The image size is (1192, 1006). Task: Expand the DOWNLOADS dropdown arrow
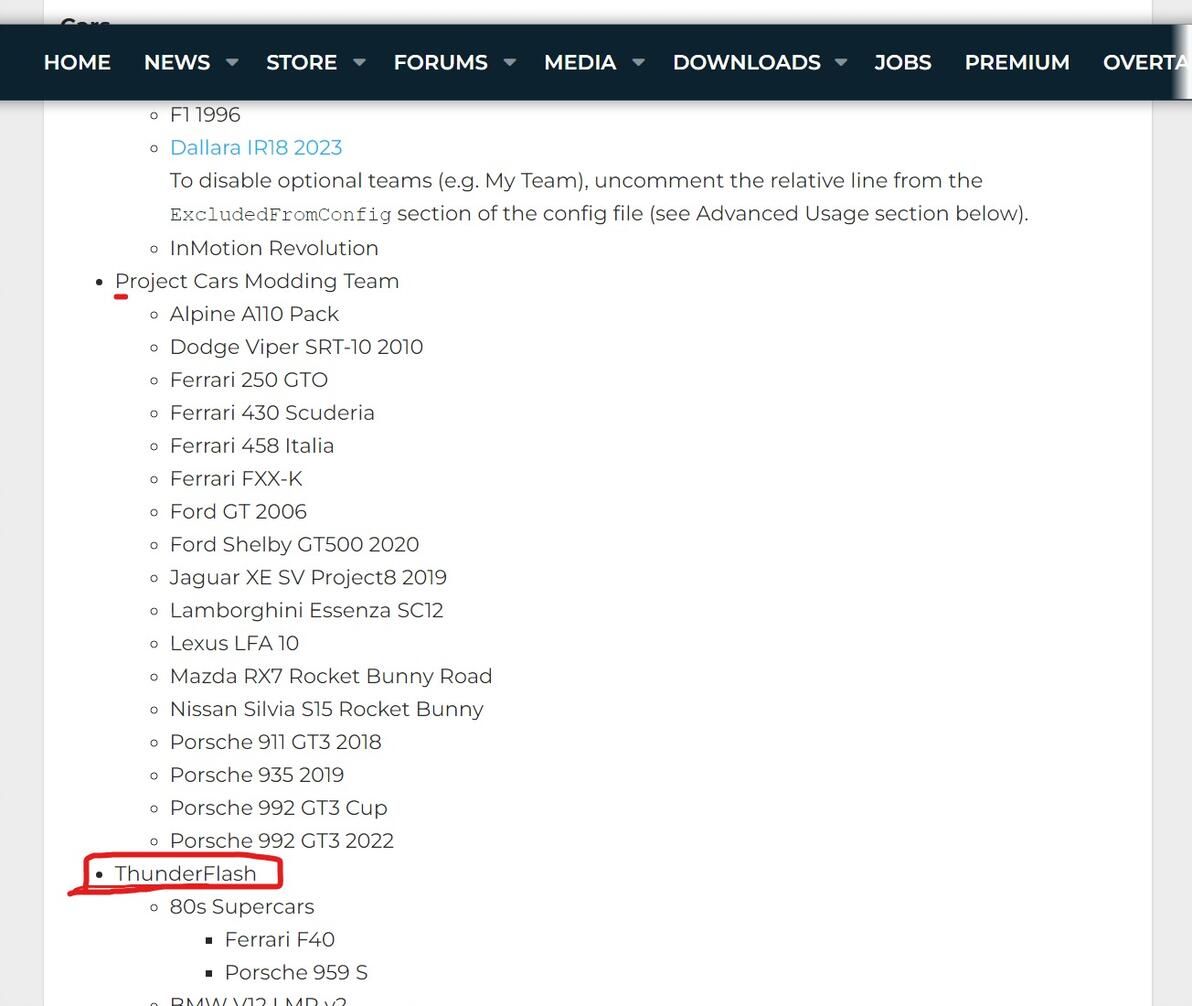[x=841, y=62]
